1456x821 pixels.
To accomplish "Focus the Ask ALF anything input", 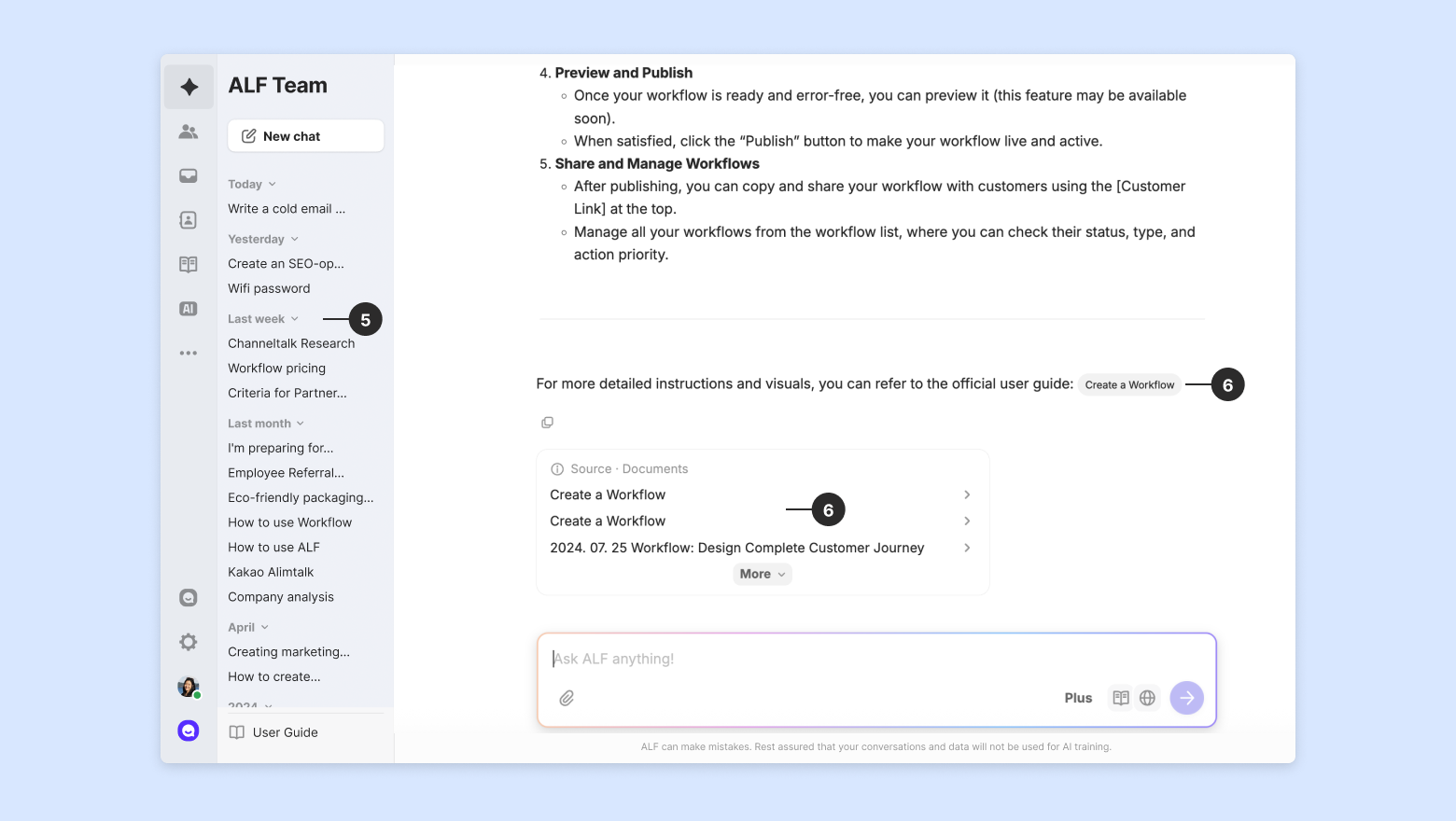I will 876,659.
